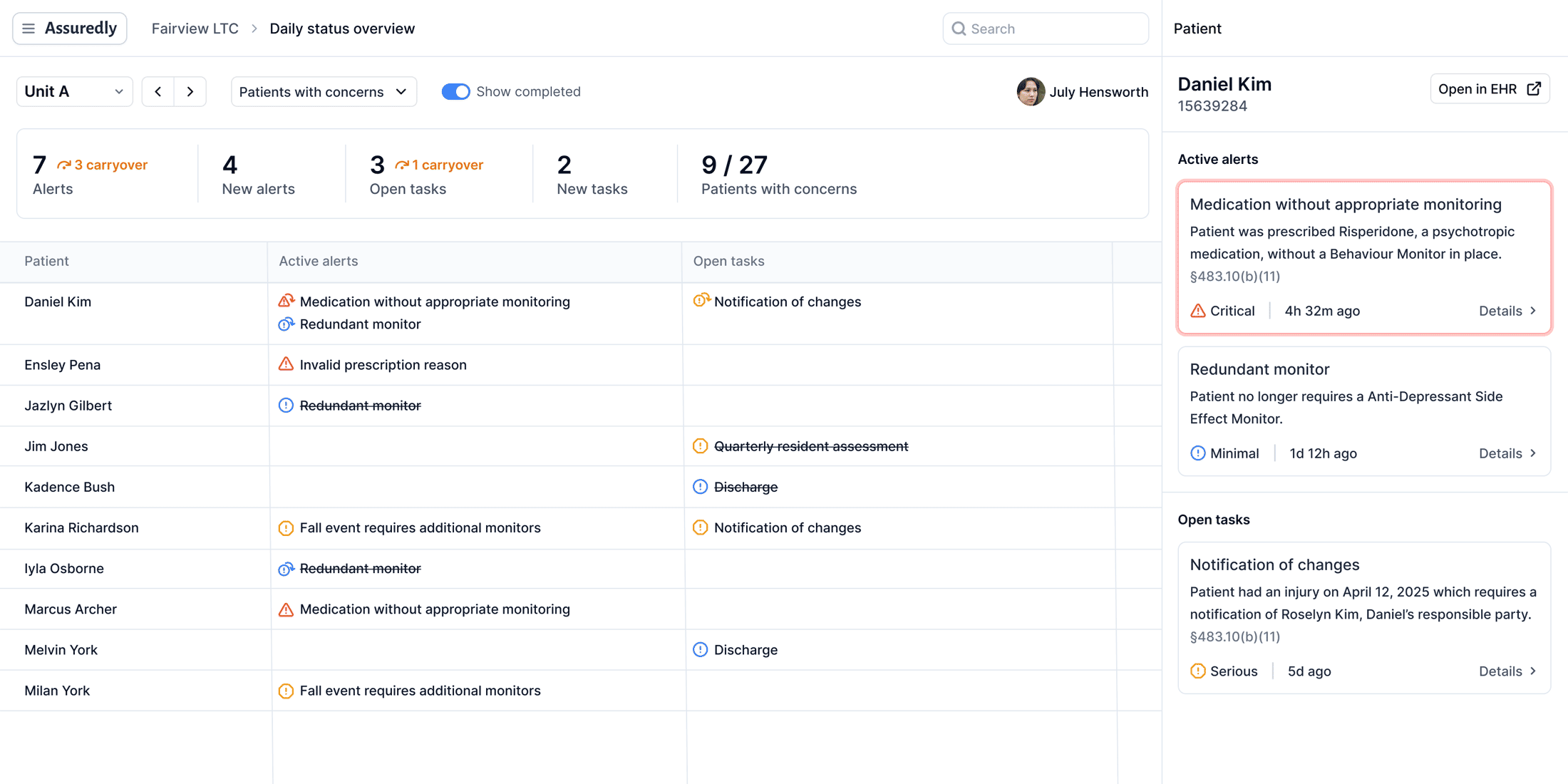
Task: Open the Unit A dropdown
Action: pos(74,91)
